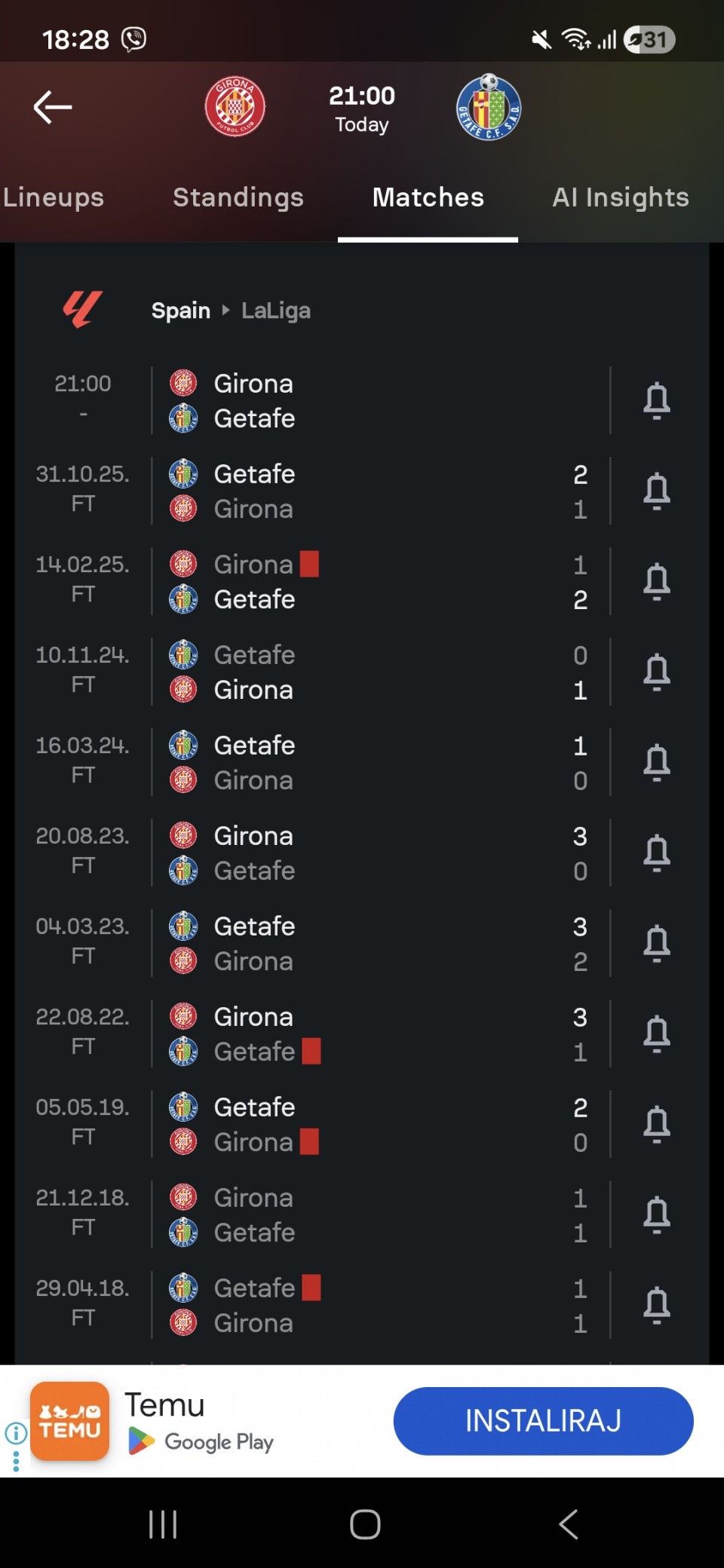Open Android recent apps button
Viewport: 724px width, 1568px height.
pos(163,1524)
